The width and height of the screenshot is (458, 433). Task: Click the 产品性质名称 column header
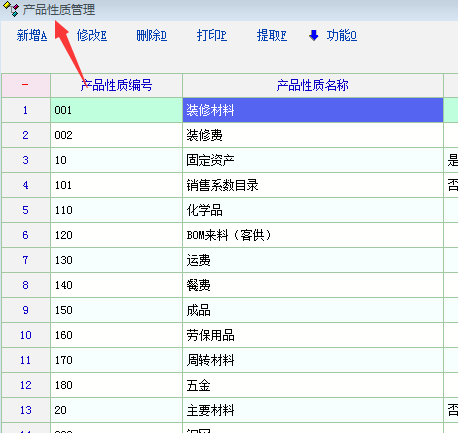313,85
